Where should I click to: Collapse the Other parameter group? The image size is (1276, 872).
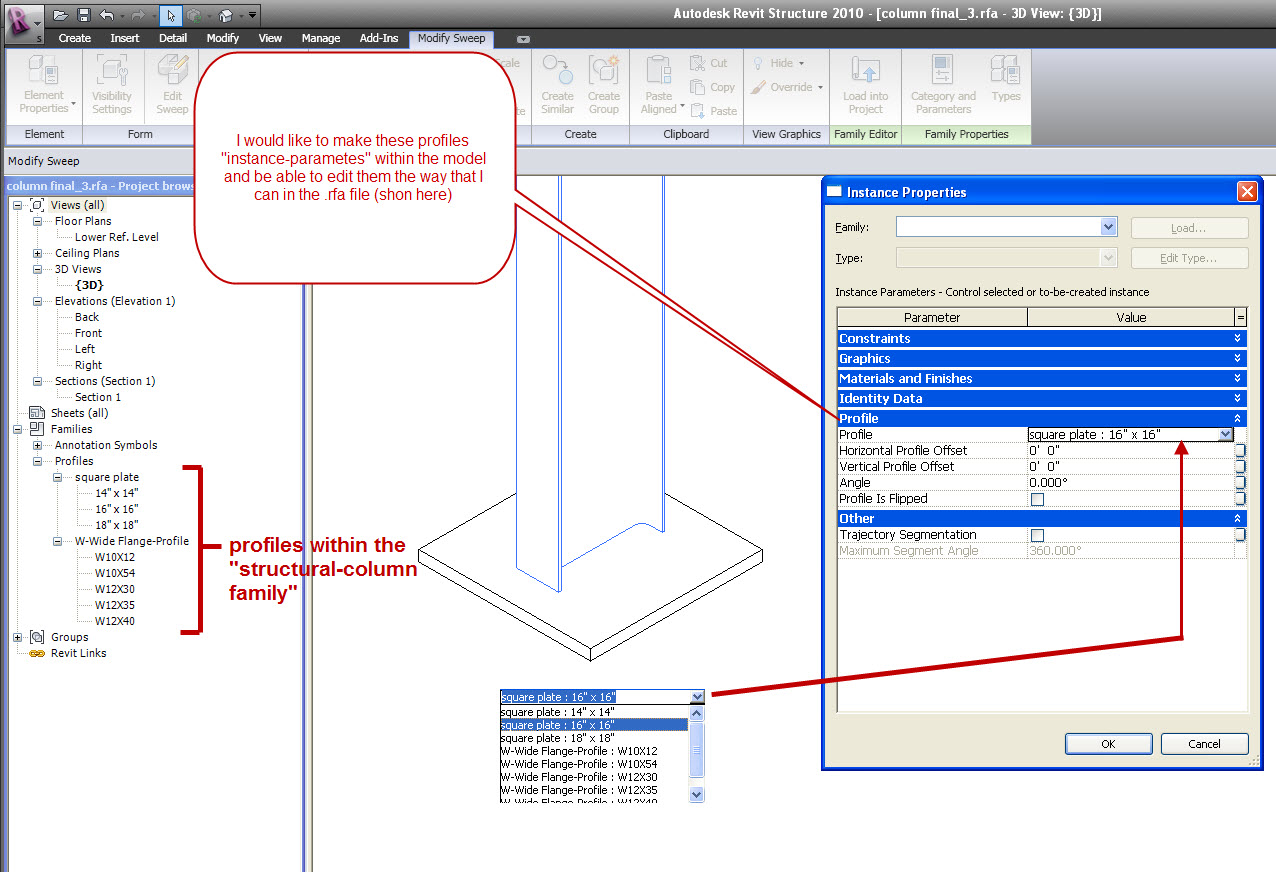click(1238, 519)
